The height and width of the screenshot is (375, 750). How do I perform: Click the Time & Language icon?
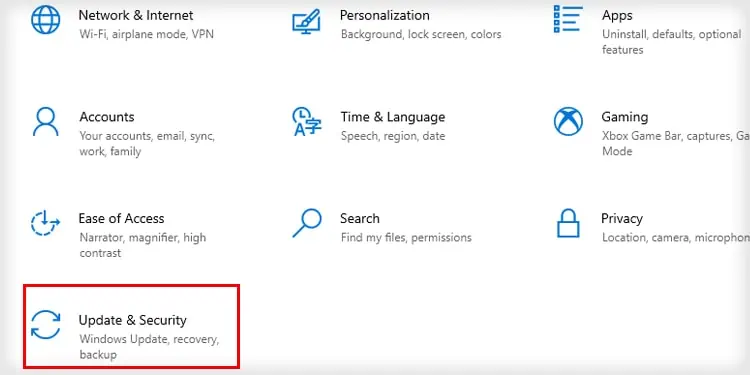coord(307,121)
